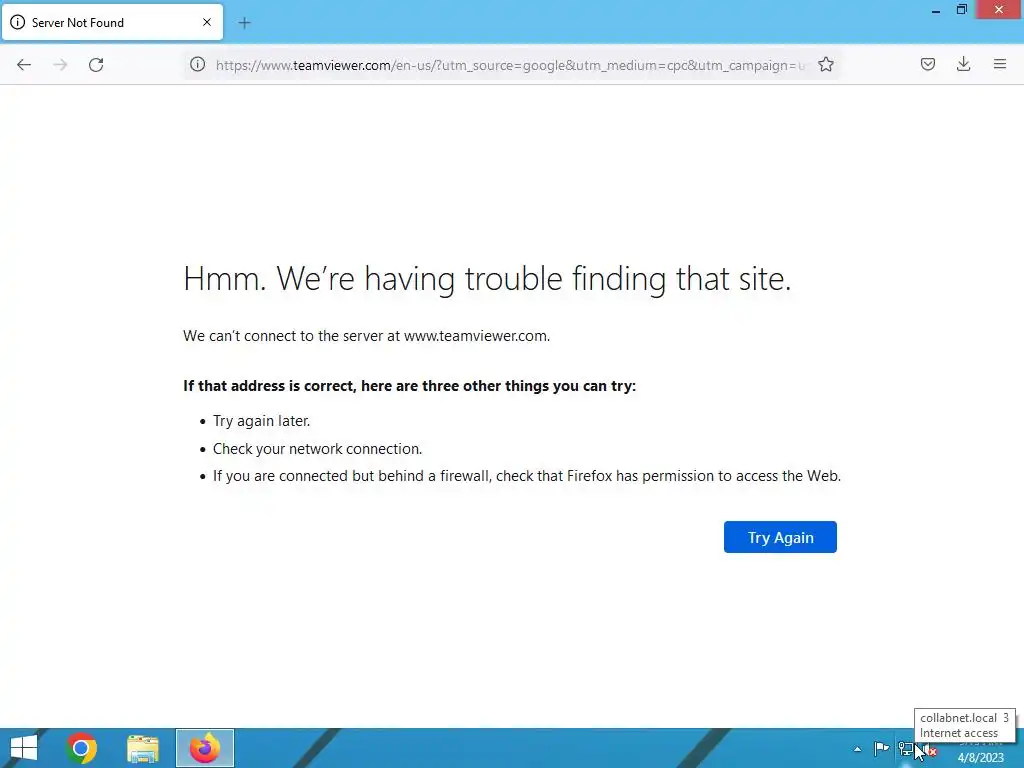This screenshot has height=768, width=1024.
Task: Open File Explorer from taskbar
Action: (142, 748)
